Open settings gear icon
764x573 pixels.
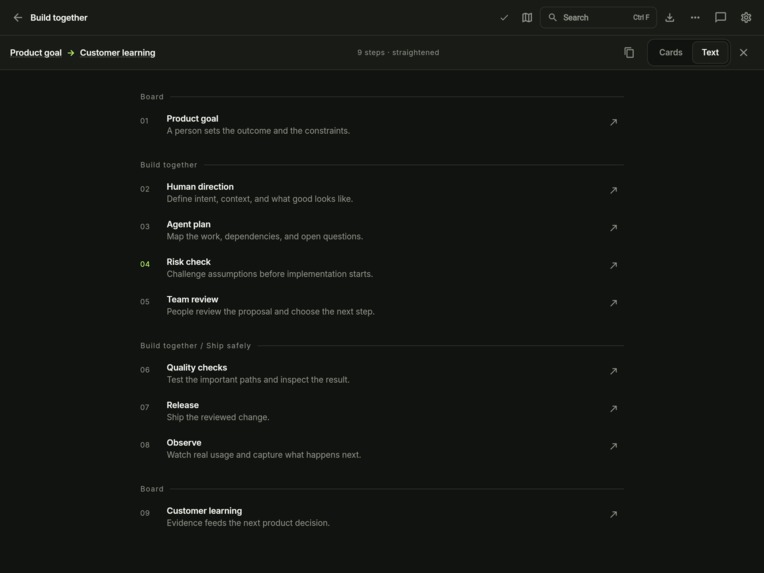[x=746, y=18]
